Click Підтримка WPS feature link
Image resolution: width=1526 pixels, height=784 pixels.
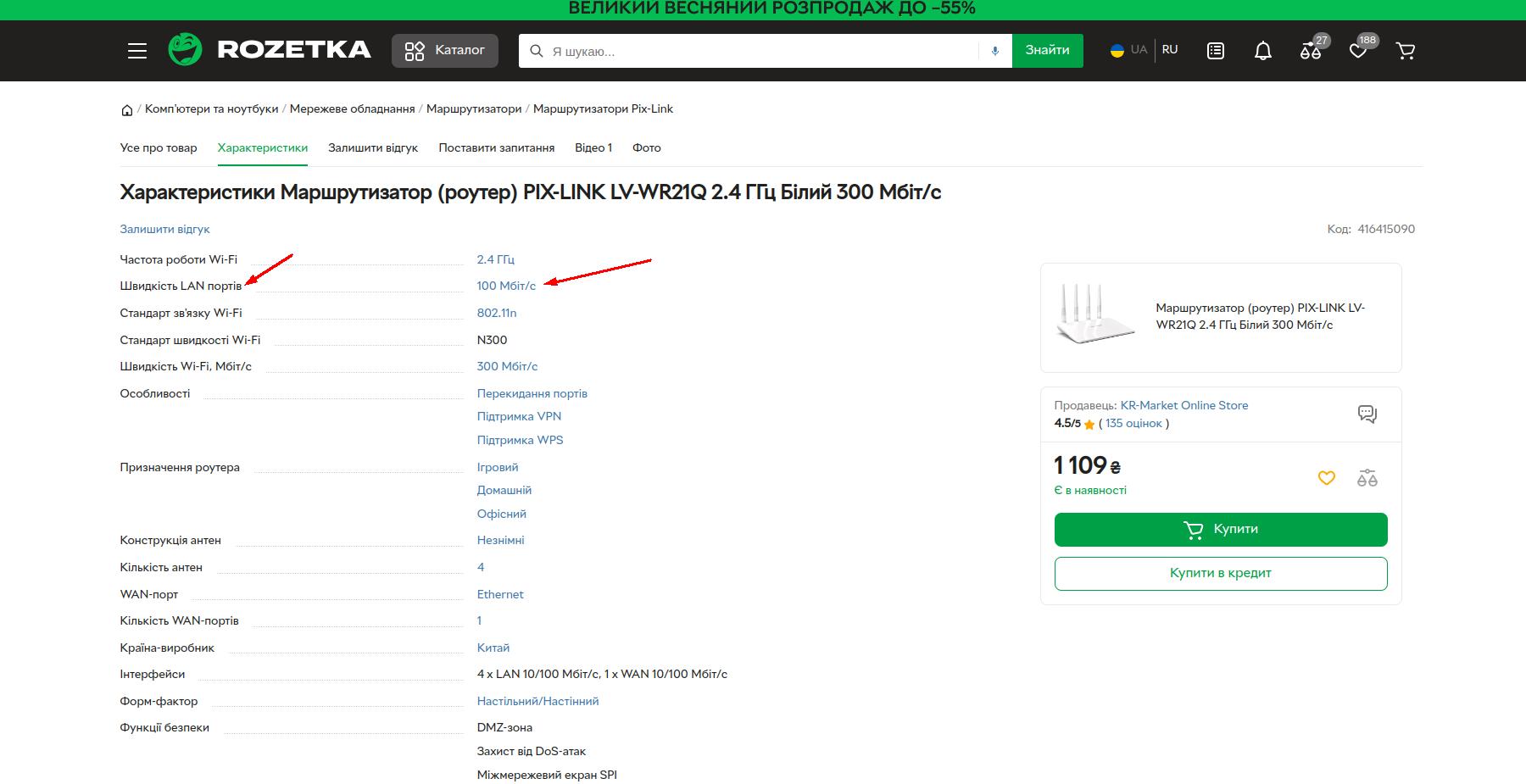click(x=521, y=441)
